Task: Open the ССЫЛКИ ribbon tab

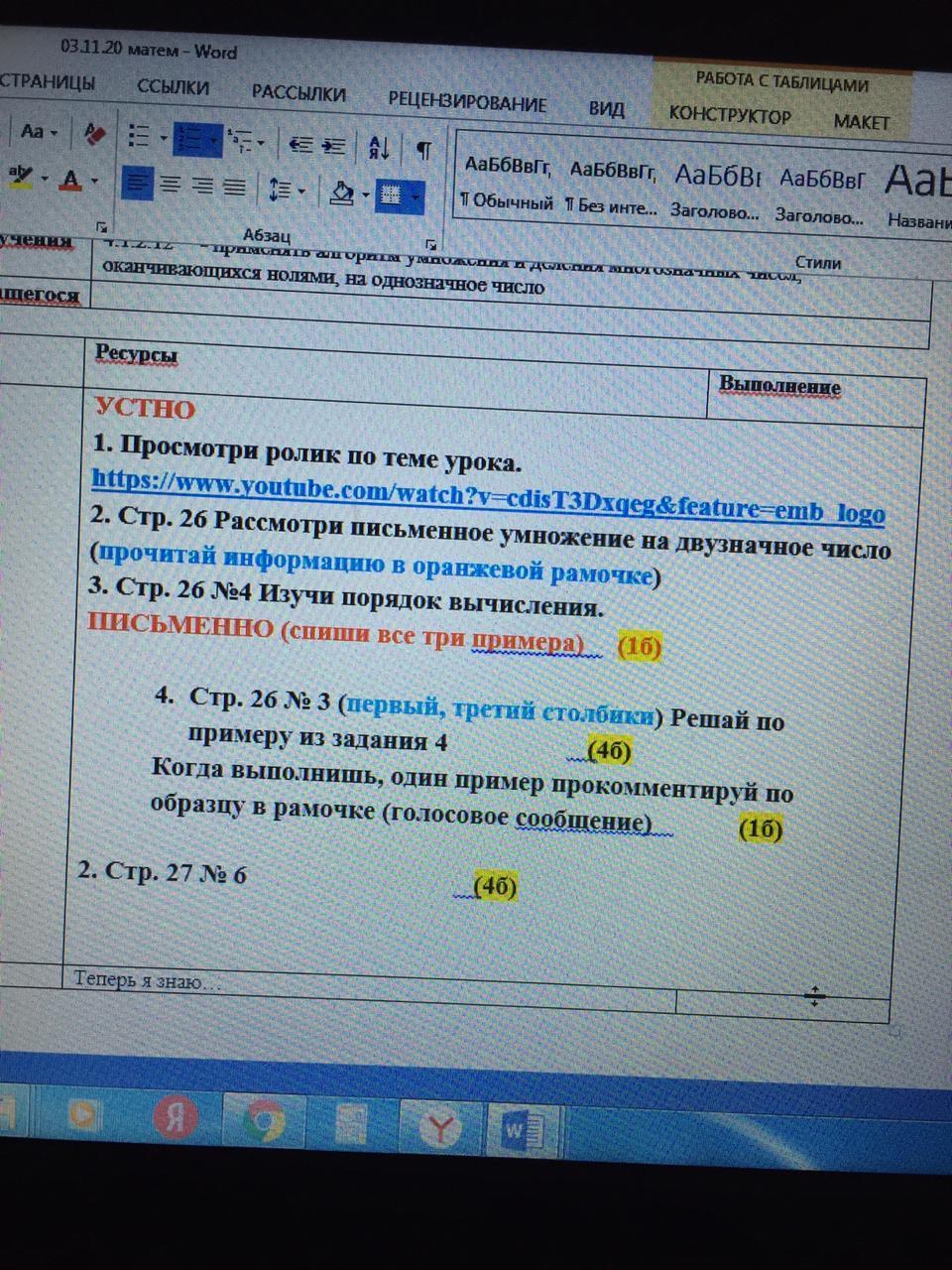Action: pos(173,87)
